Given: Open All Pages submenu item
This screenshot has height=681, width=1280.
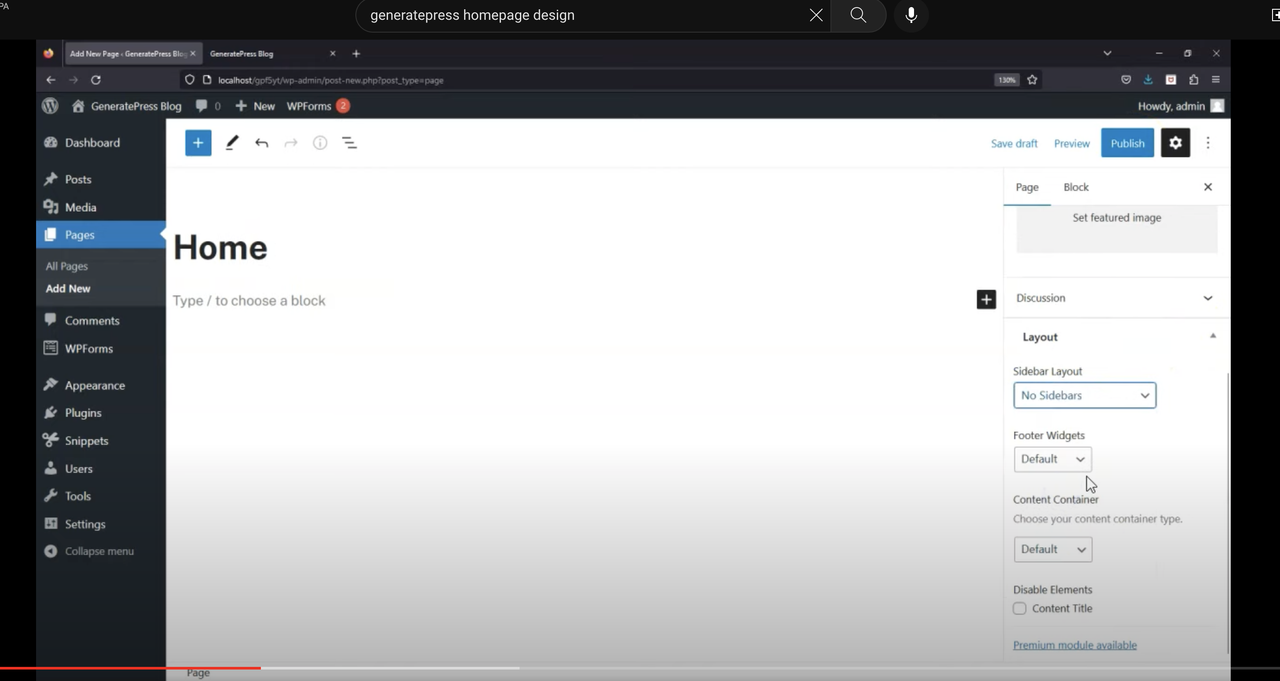Looking at the screenshot, I should point(67,266).
